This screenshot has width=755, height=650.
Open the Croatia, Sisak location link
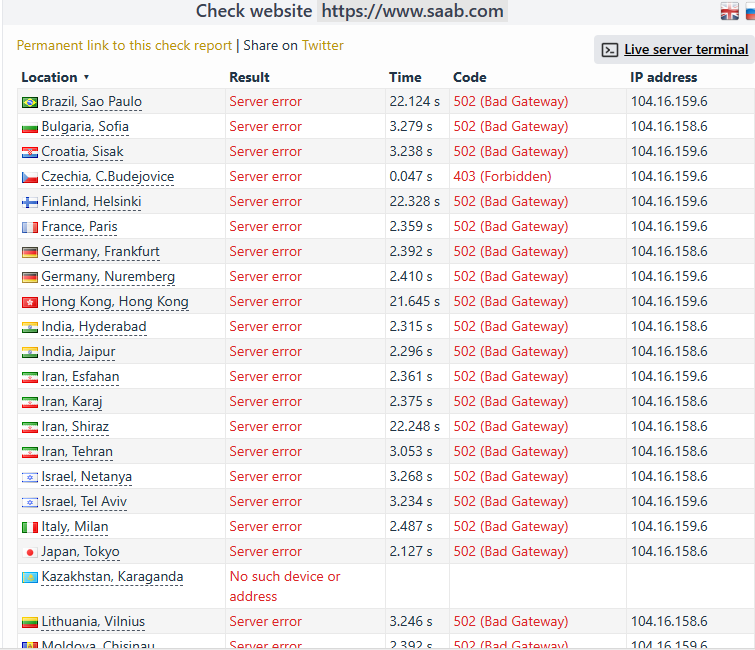pos(82,152)
